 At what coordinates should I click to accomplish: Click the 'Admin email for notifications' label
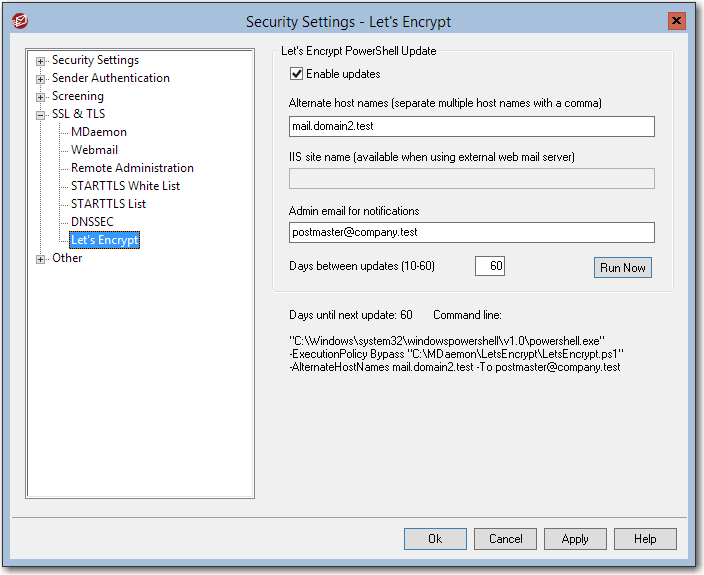click(354, 211)
